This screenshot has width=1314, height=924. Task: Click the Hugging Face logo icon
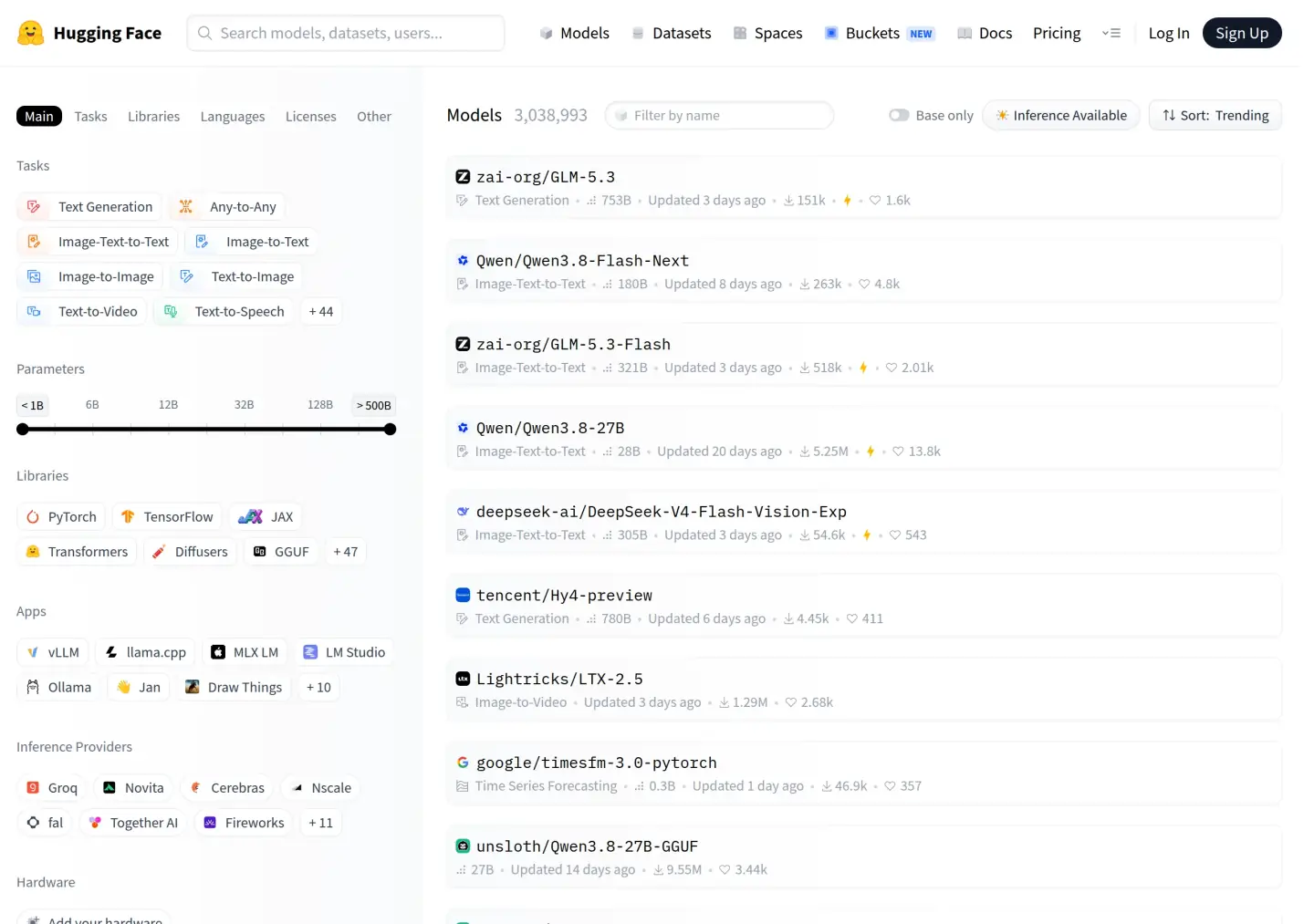click(x=31, y=33)
